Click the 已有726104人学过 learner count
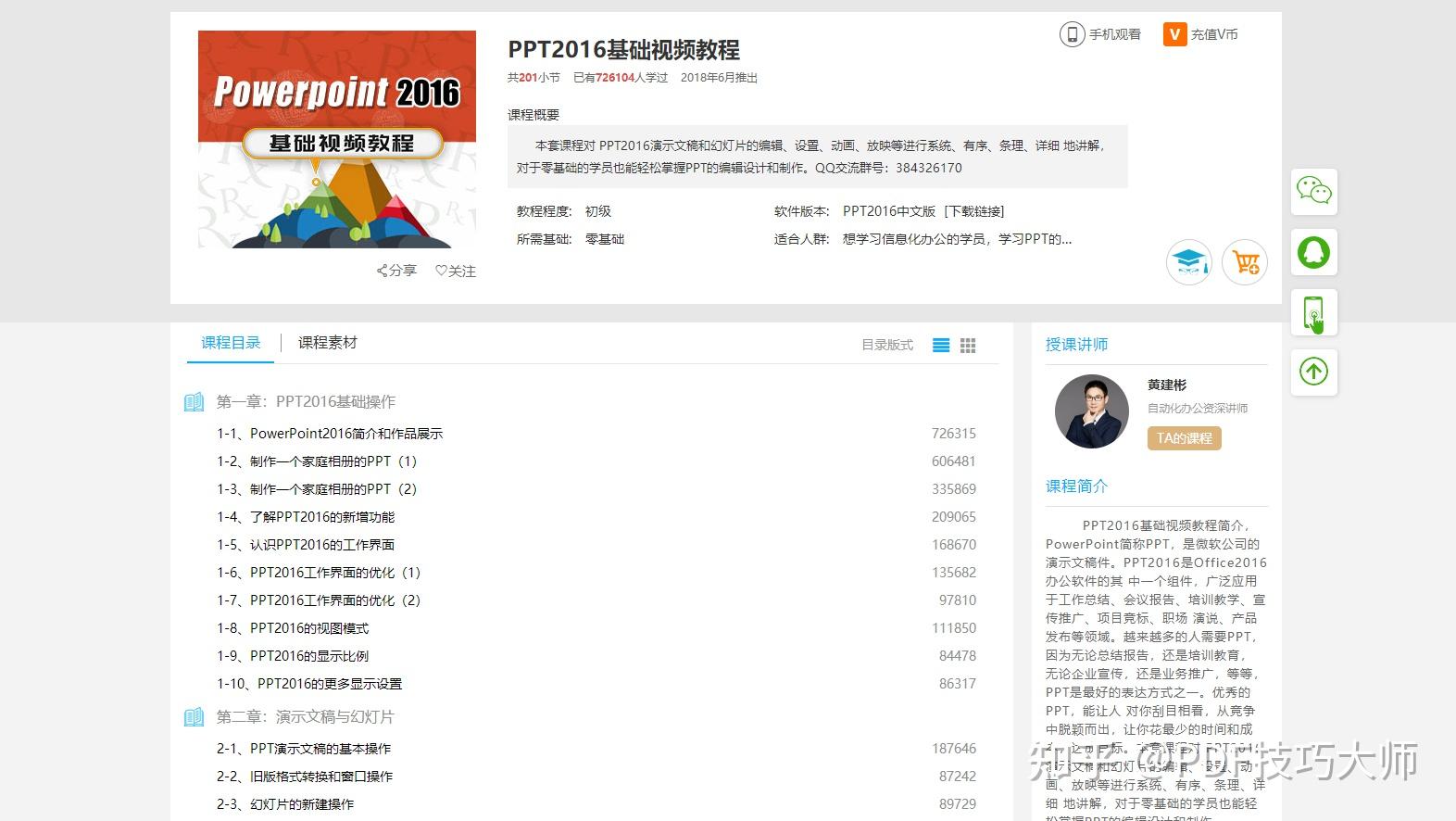Screen dimensions: 1456x821 coord(621,78)
